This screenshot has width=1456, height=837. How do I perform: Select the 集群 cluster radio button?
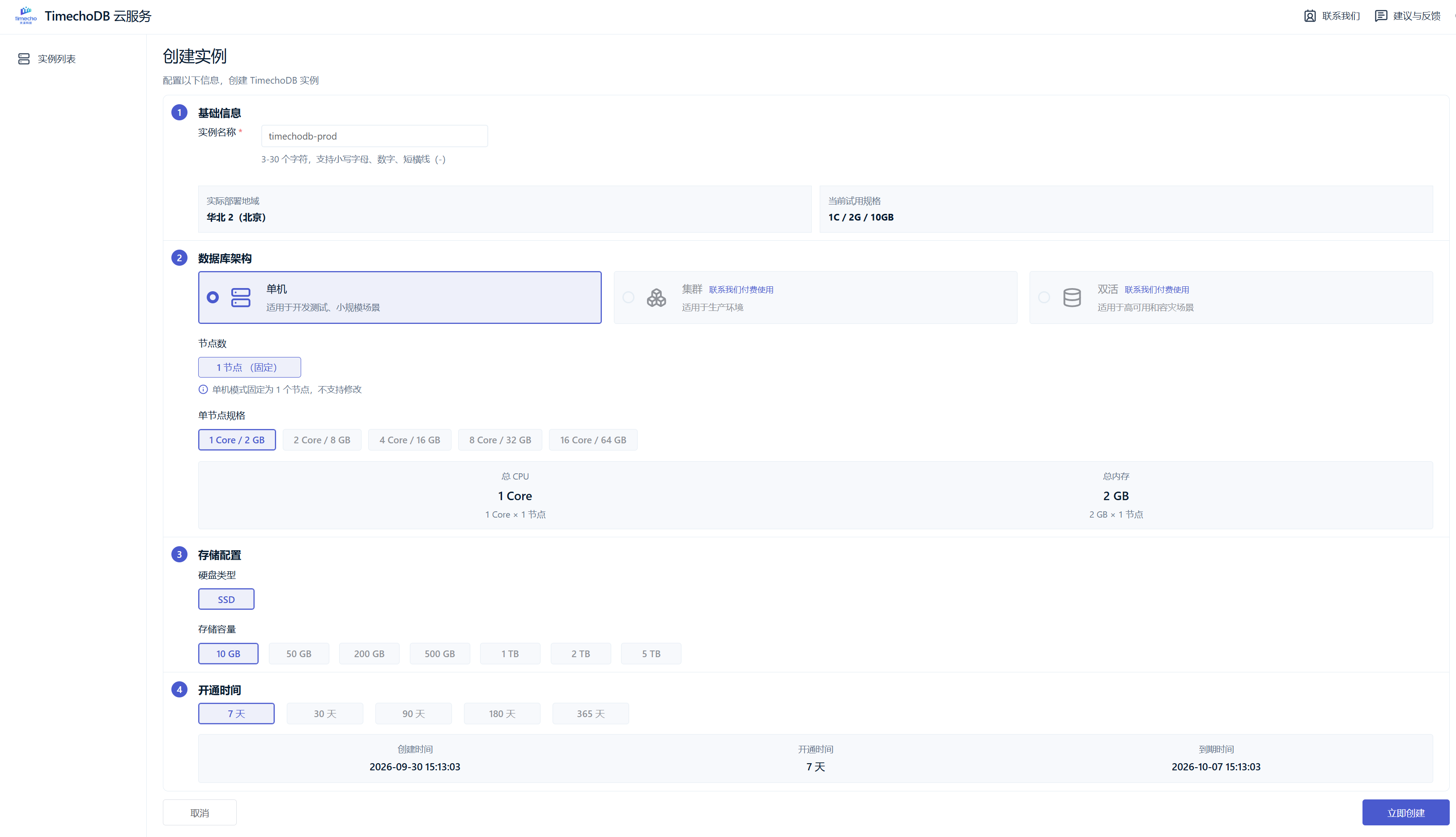coord(628,297)
